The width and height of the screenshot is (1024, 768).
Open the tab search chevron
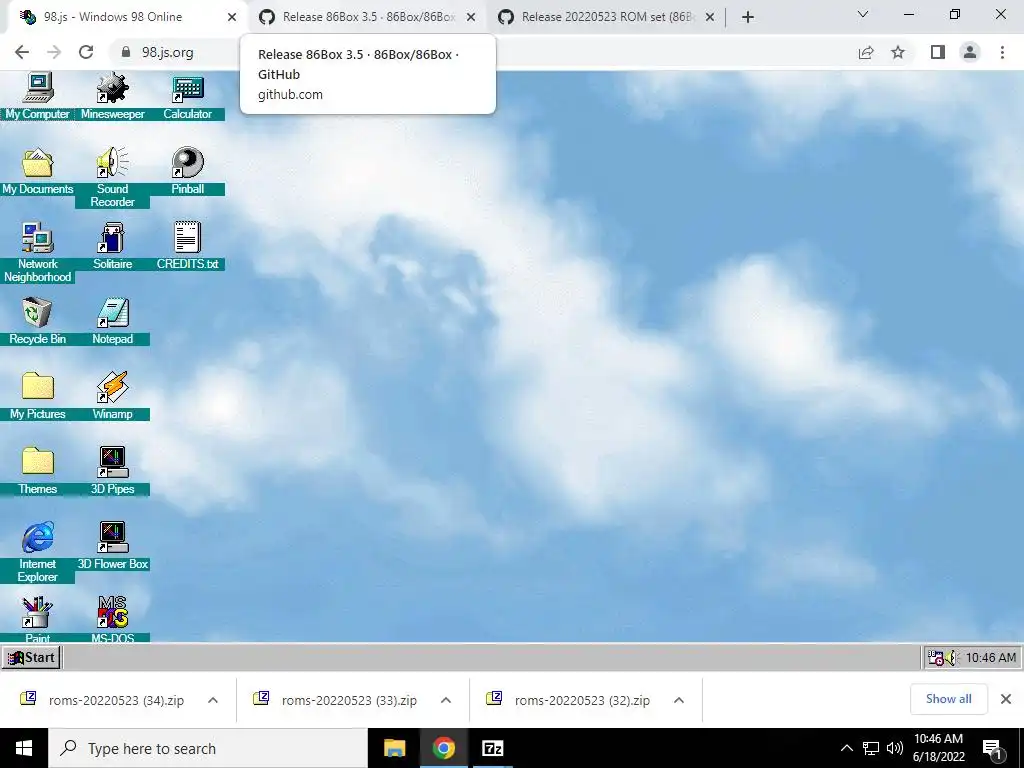click(863, 14)
